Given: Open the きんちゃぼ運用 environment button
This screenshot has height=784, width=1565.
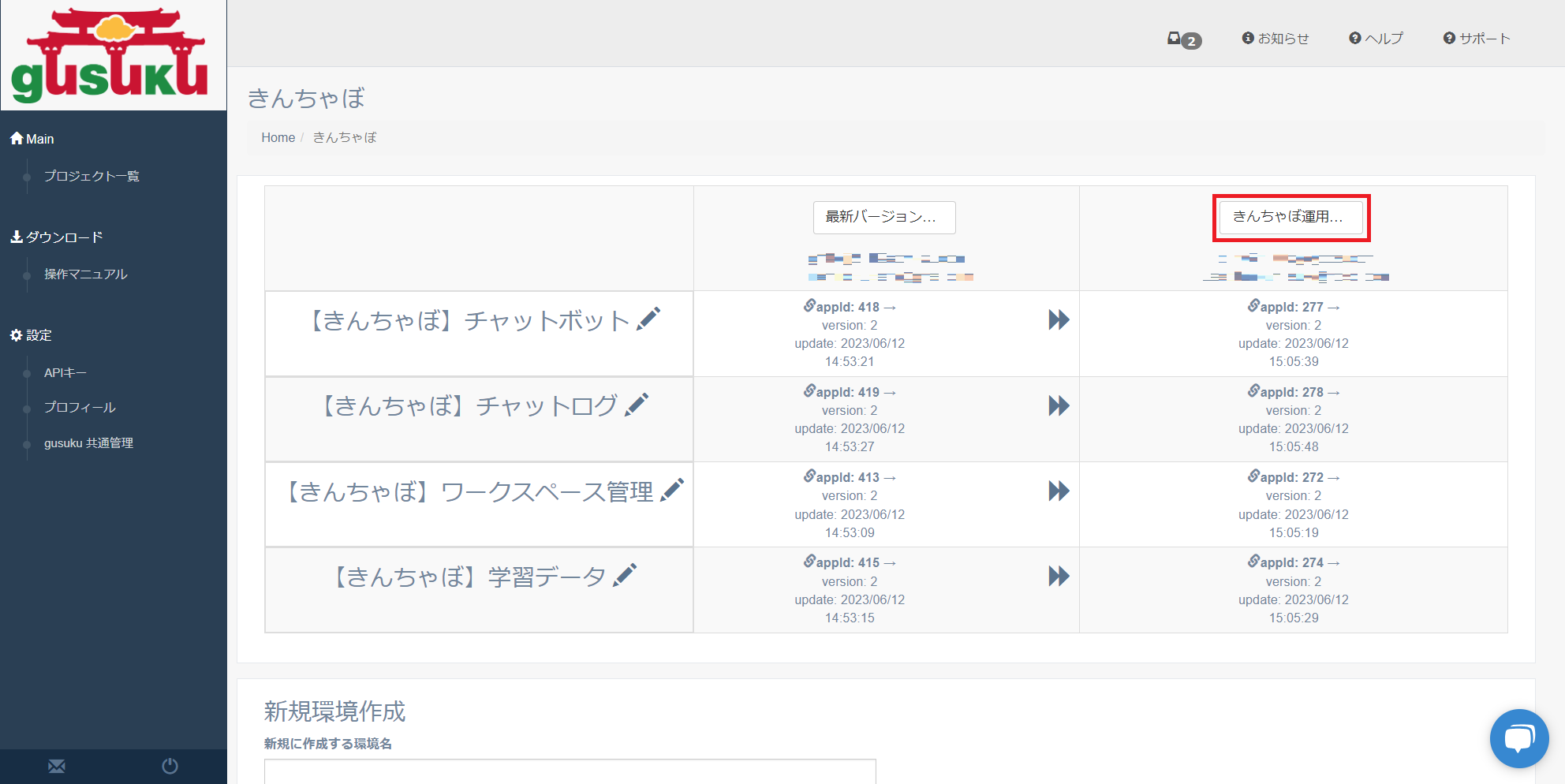Looking at the screenshot, I should point(1290,217).
